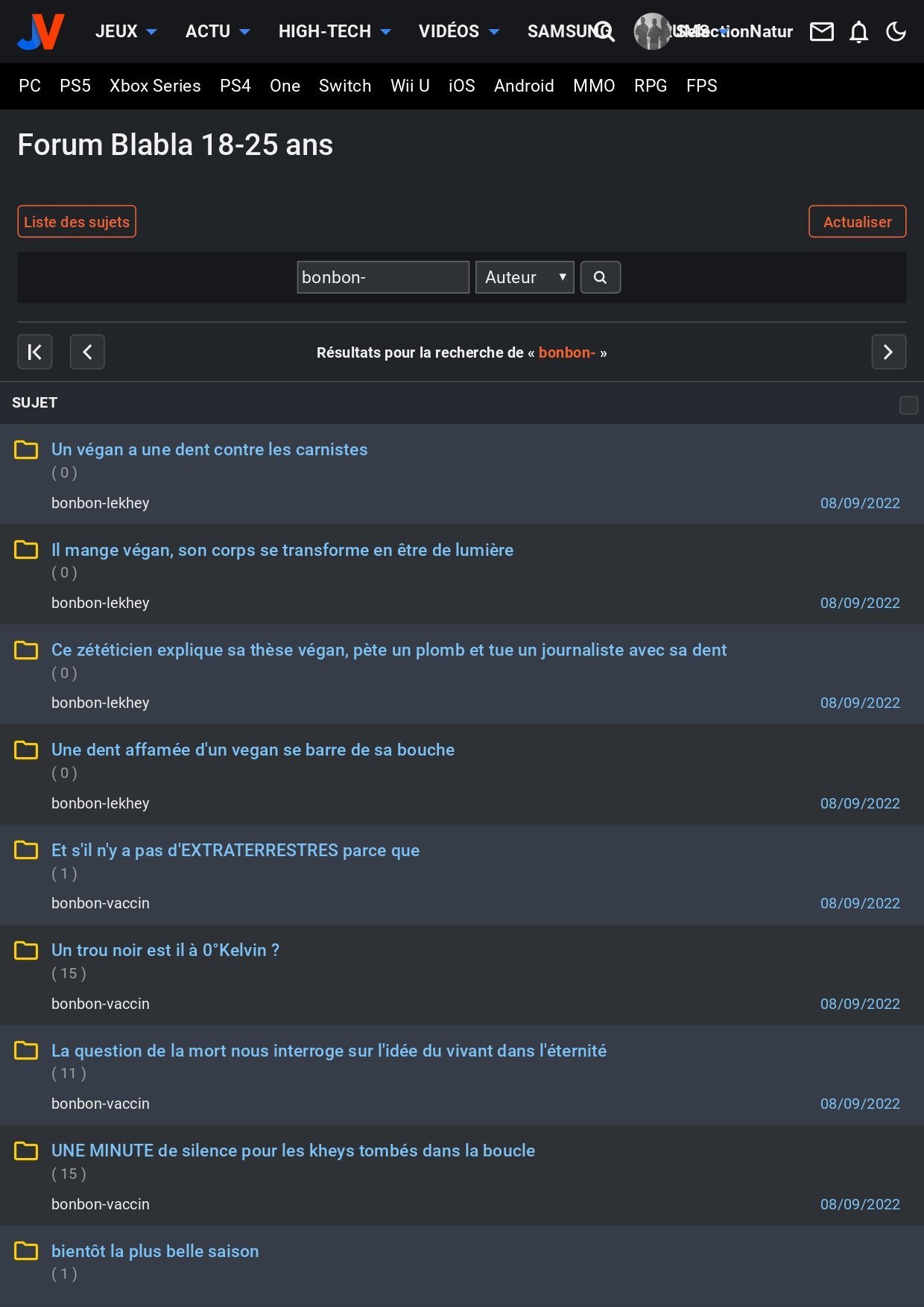
Task: Click the Liste des sujets button
Action: (x=77, y=221)
